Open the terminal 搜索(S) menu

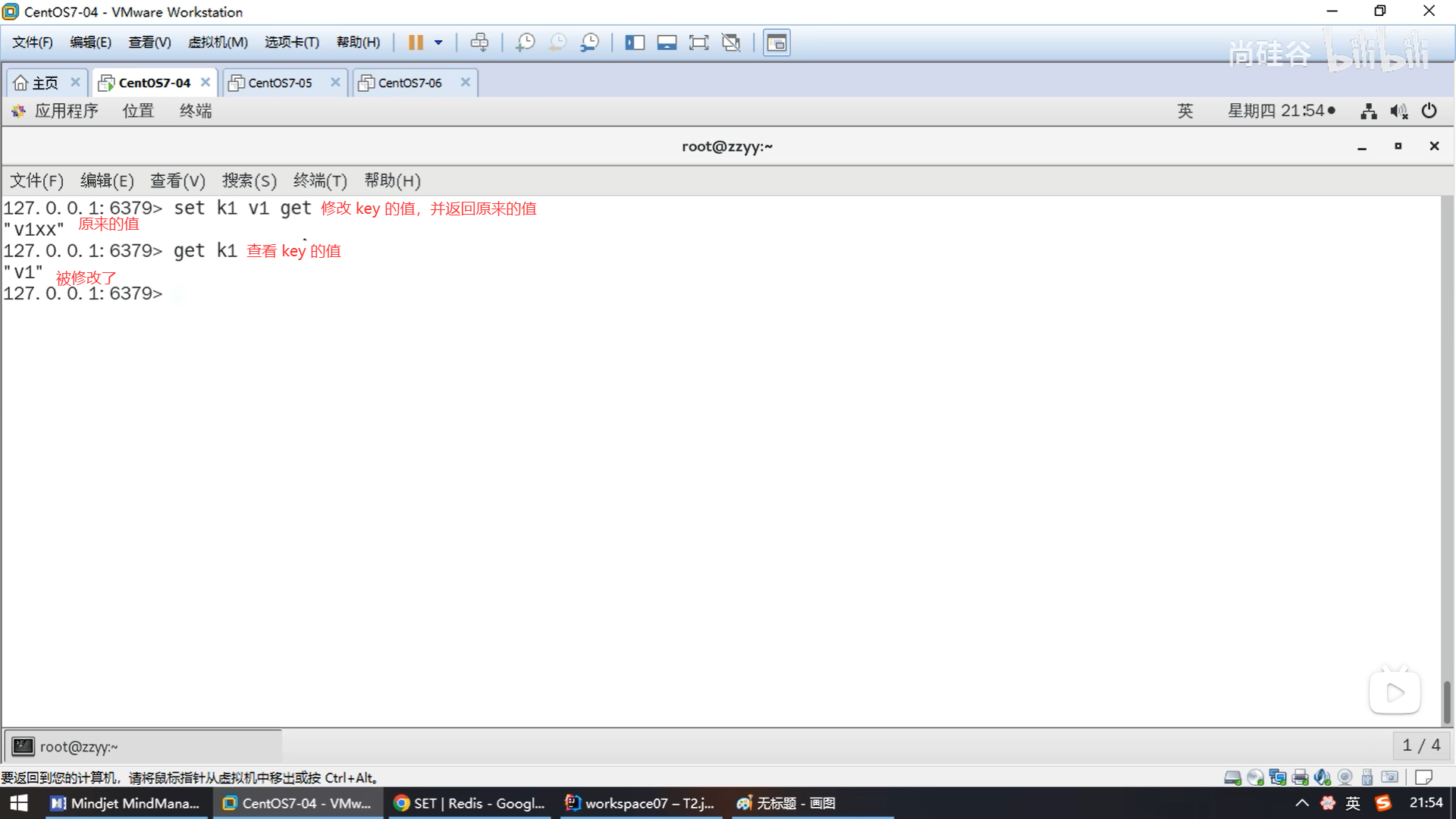pos(249,180)
